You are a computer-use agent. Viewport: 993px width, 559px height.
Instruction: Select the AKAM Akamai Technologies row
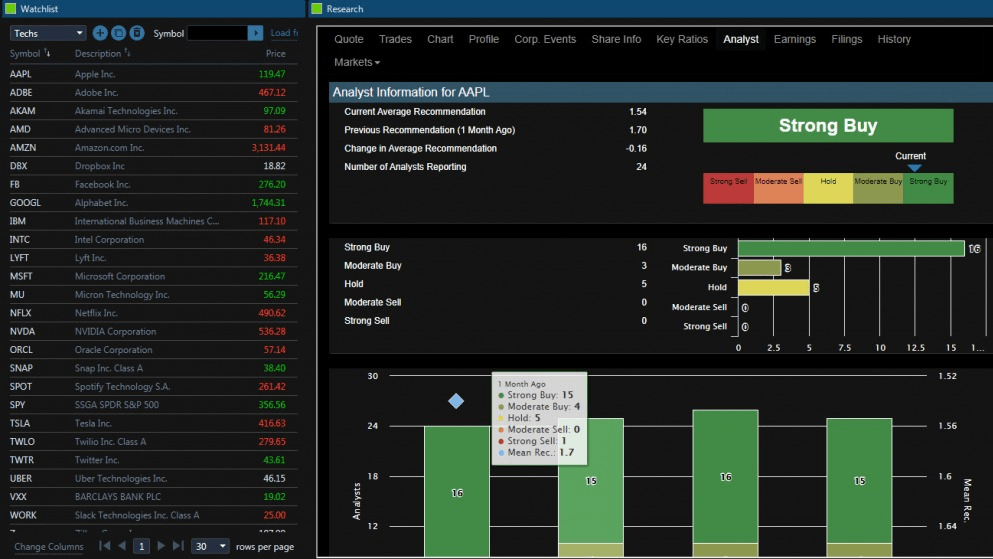[x=153, y=111]
